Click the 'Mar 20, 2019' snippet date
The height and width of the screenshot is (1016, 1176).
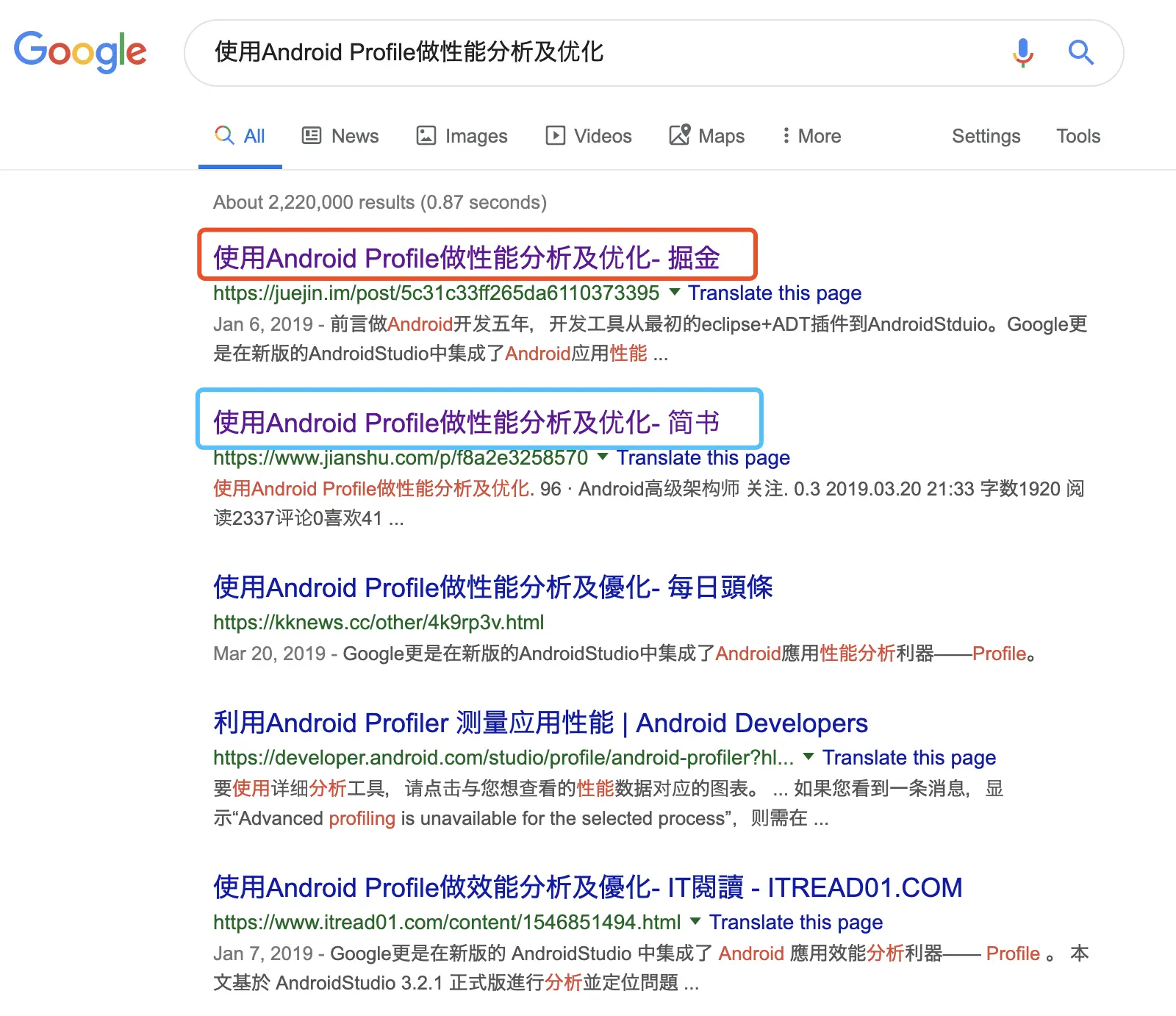[x=269, y=654]
